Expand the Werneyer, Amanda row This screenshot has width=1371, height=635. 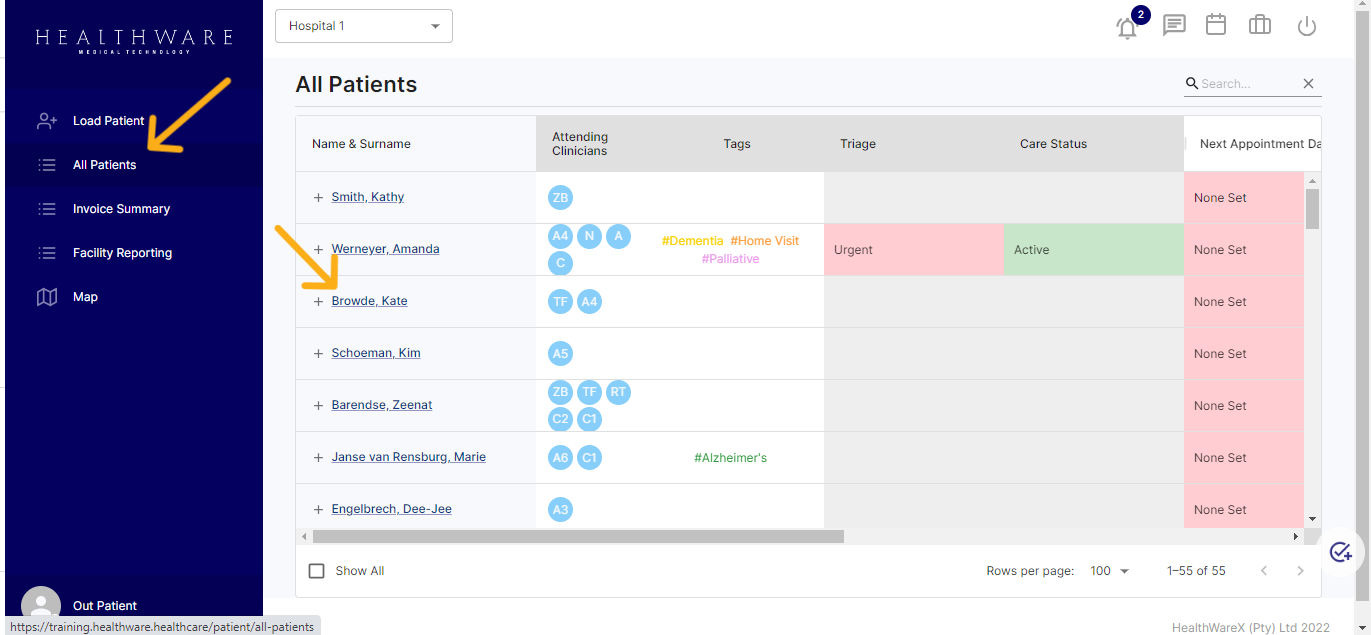318,250
